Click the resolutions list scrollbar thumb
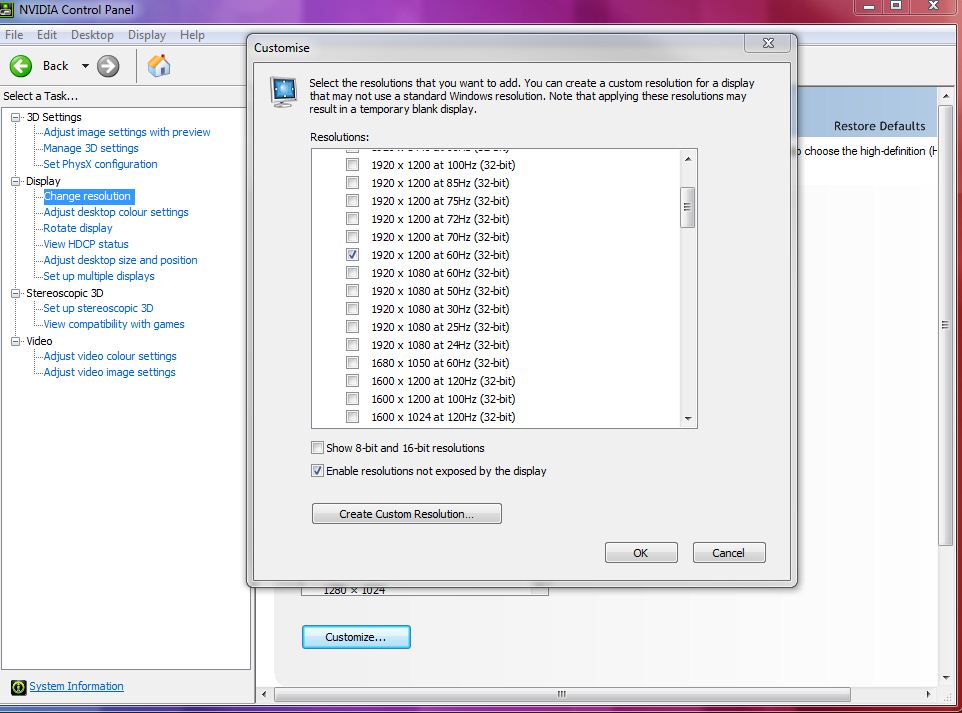The width and height of the screenshot is (962, 713). tap(688, 207)
